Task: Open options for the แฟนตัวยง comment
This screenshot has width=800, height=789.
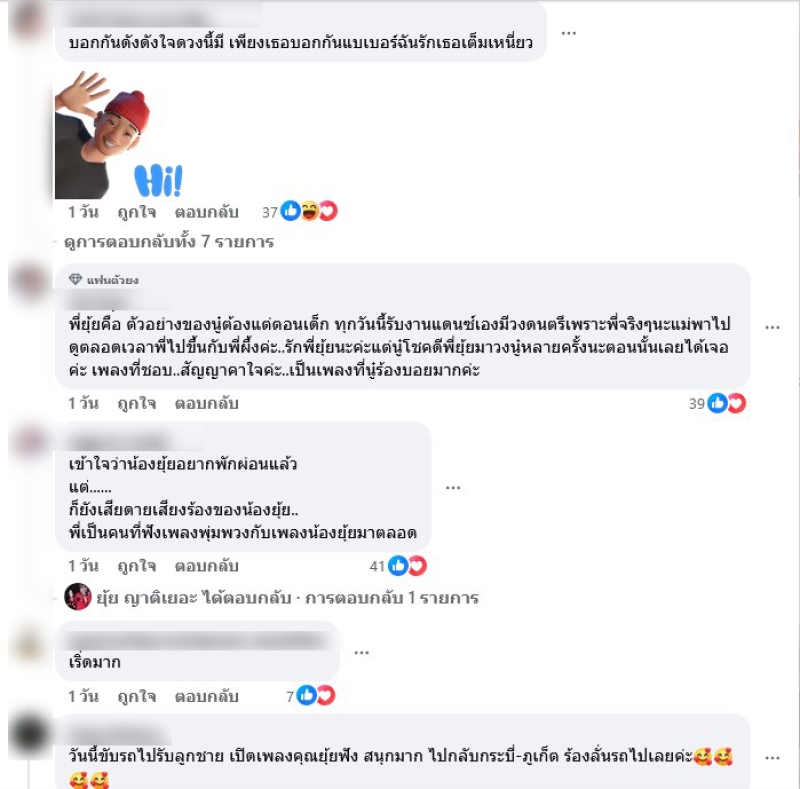Action: coord(772,327)
